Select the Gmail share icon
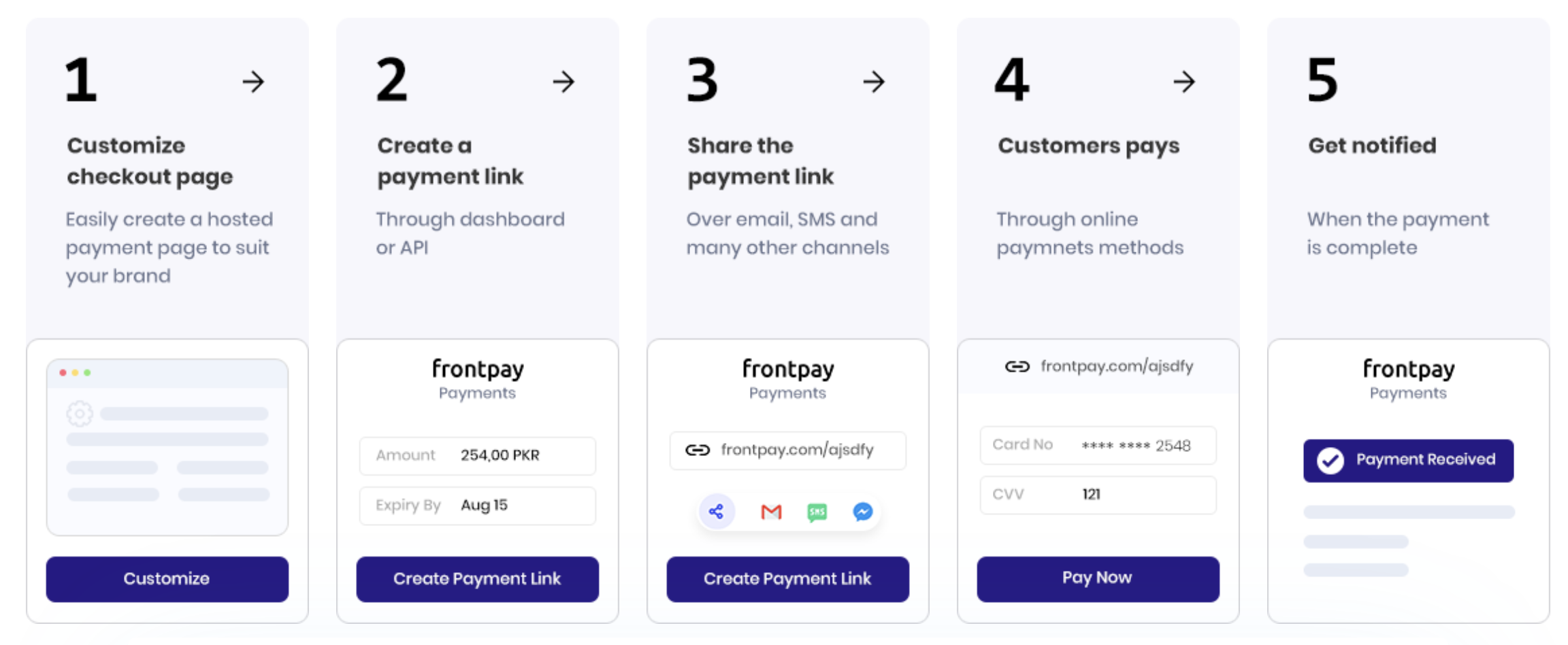 coord(771,512)
